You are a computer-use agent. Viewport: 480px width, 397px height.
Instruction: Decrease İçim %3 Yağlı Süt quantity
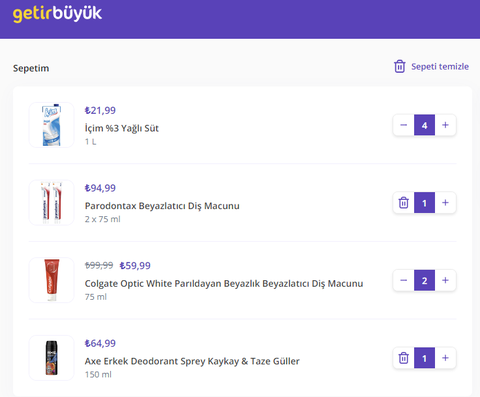[x=403, y=125]
